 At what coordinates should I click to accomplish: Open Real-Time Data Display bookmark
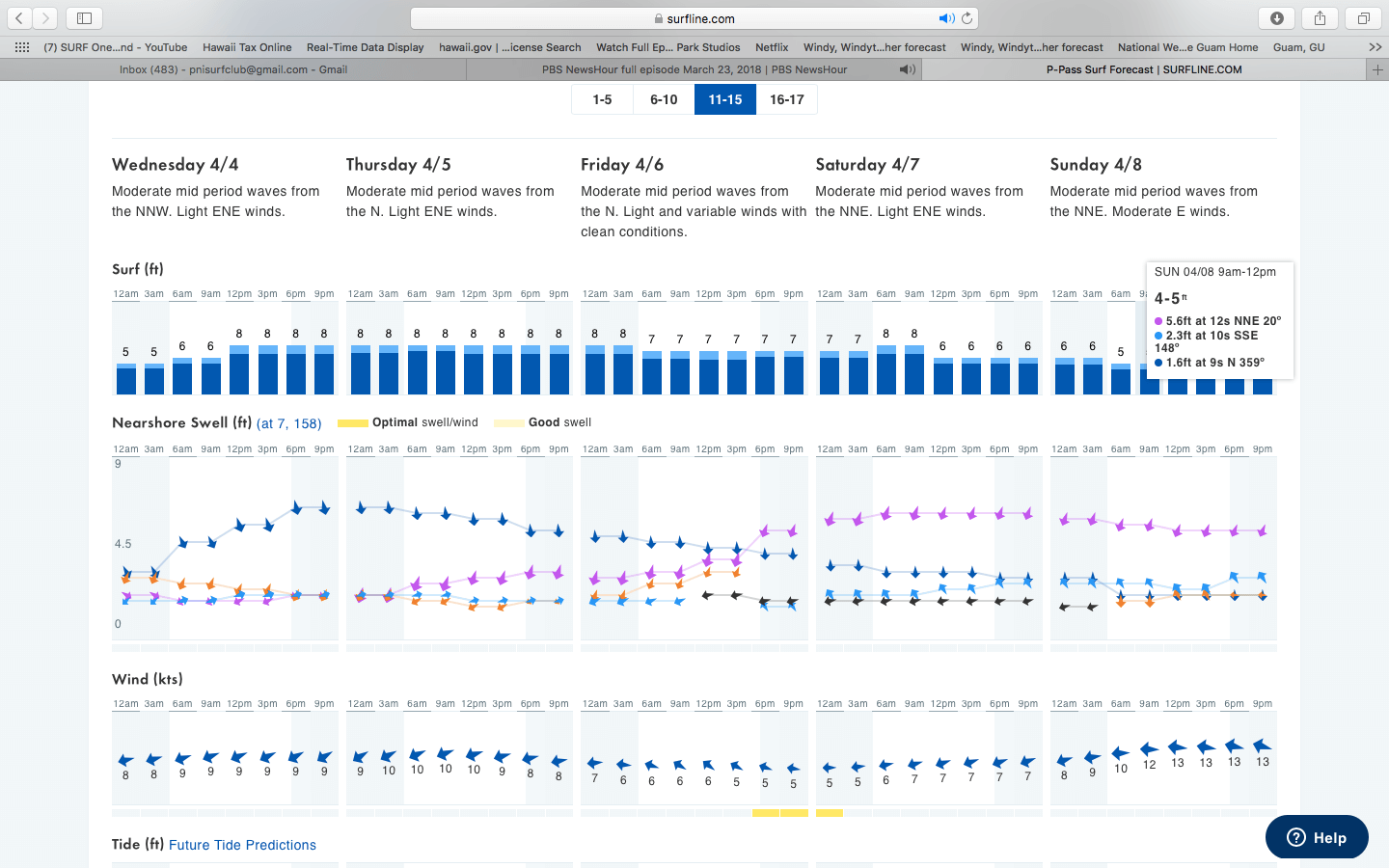click(x=365, y=47)
